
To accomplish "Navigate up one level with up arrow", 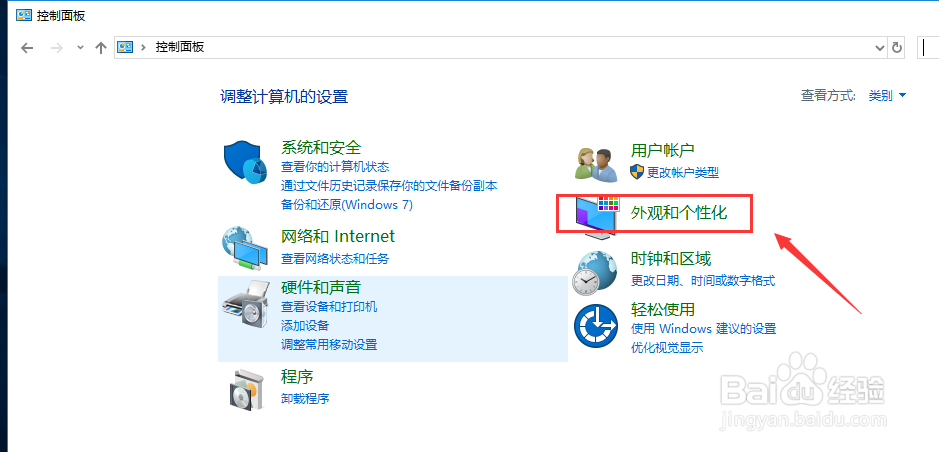I will (101, 48).
